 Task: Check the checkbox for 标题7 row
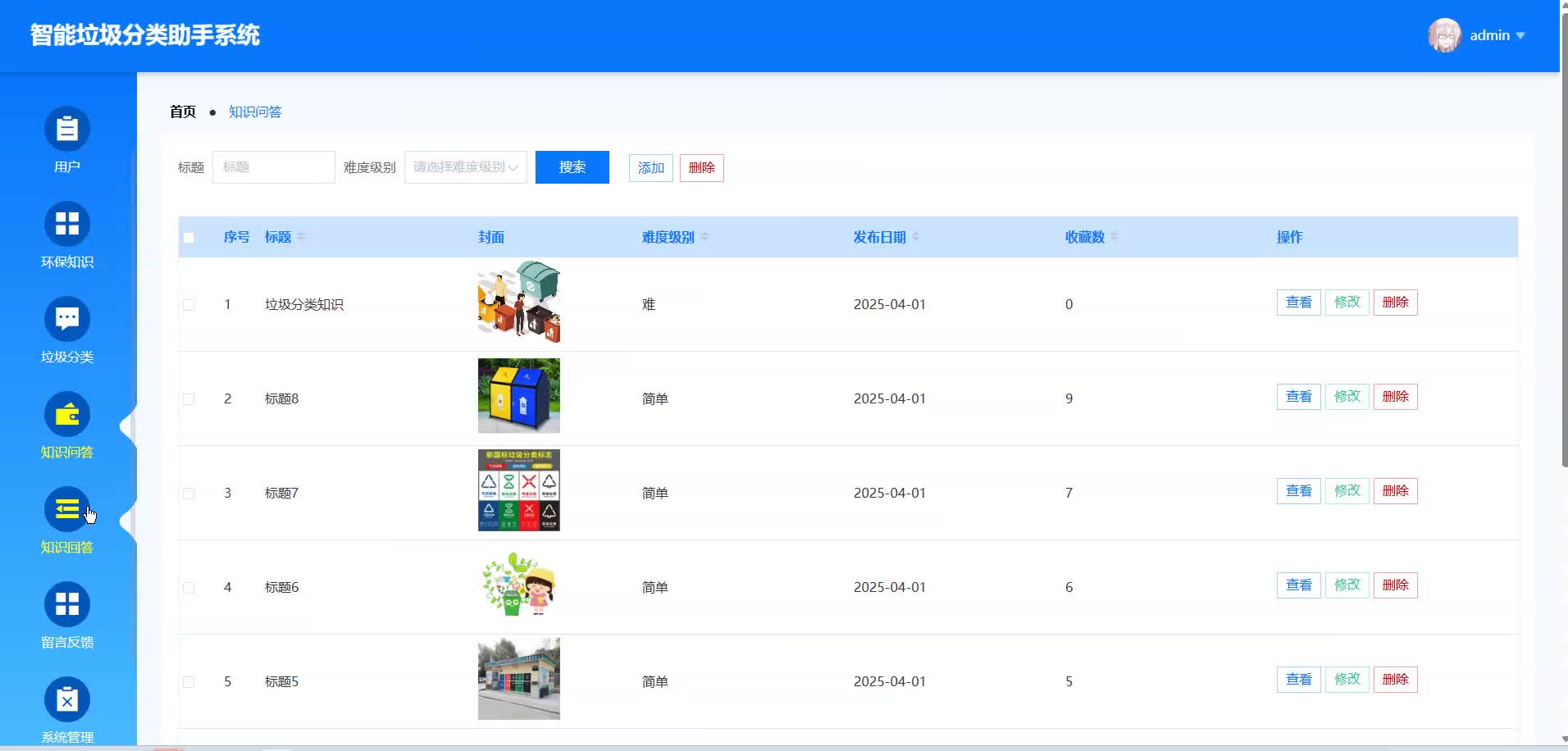(x=189, y=493)
